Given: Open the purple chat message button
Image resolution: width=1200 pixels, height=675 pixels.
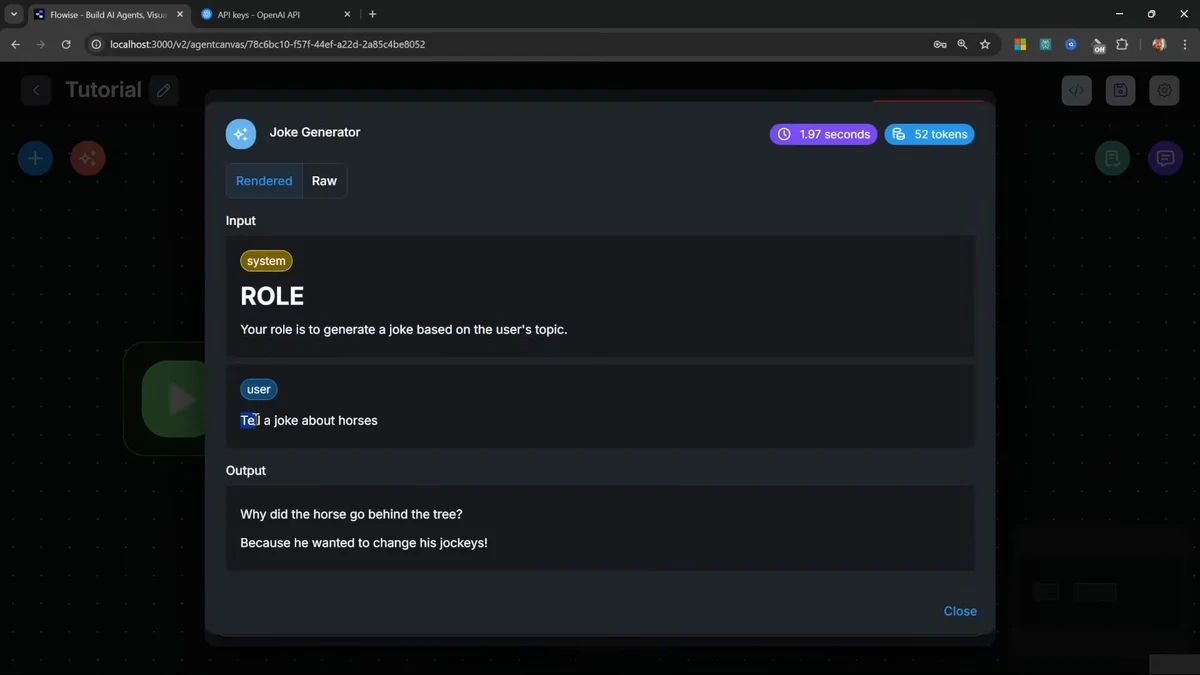Looking at the screenshot, I should pyautogui.click(x=1165, y=158).
